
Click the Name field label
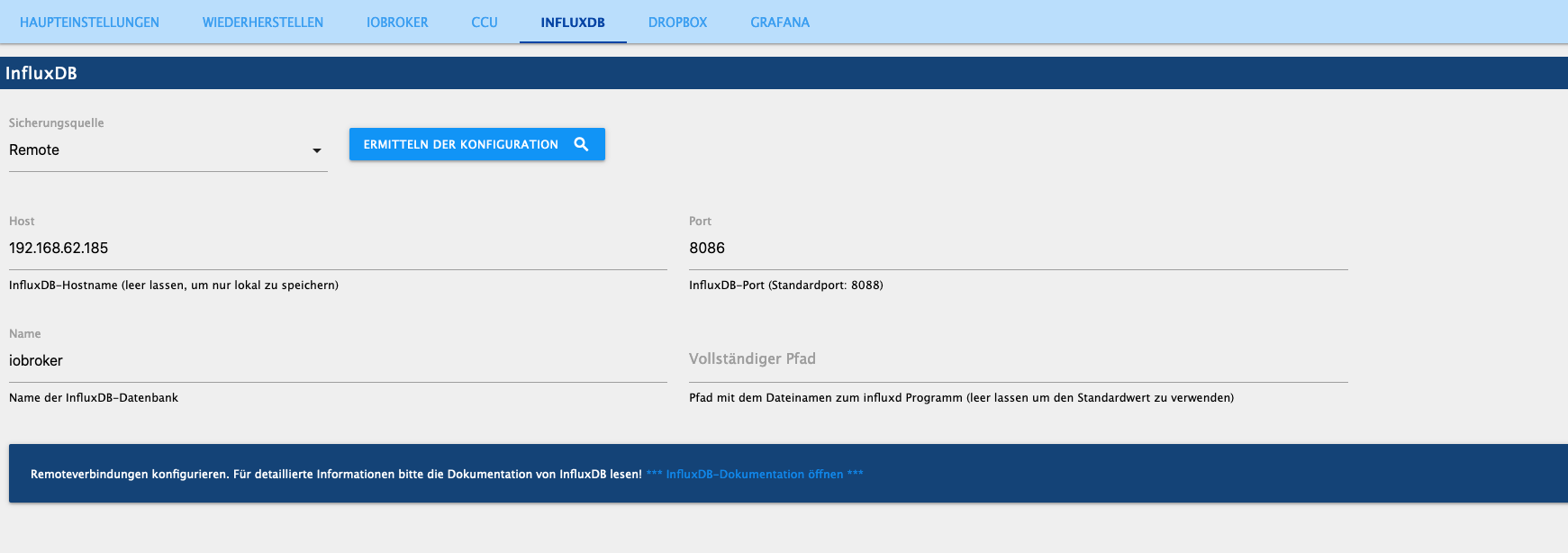coord(24,333)
